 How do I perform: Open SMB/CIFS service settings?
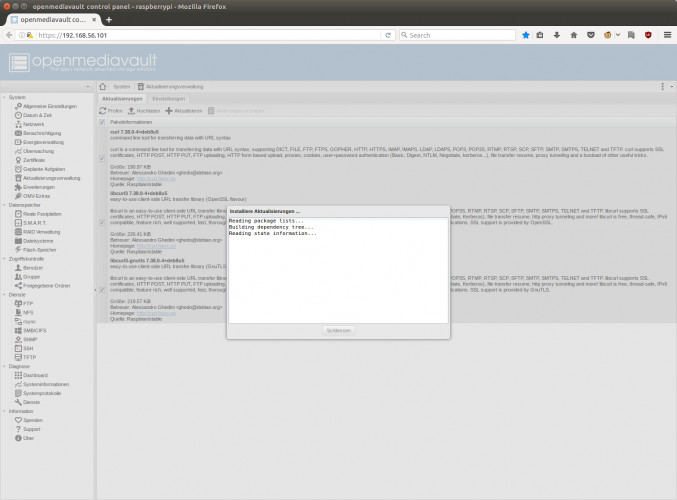click(x=31, y=331)
